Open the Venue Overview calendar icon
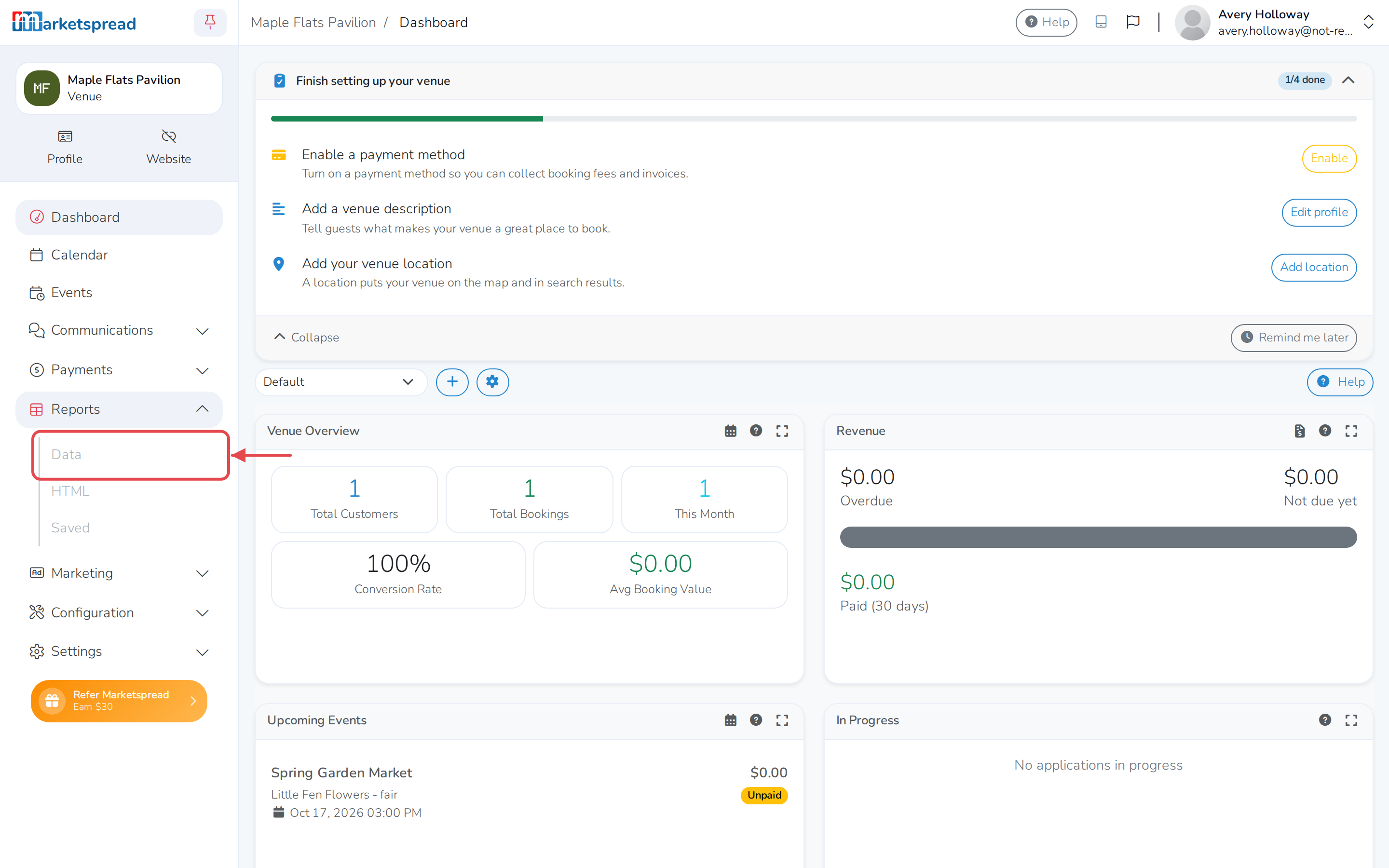 click(730, 431)
